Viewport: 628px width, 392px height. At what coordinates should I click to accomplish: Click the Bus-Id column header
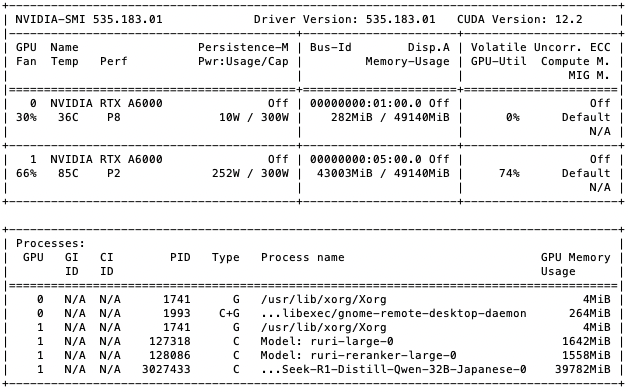pyautogui.click(x=330, y=47)
